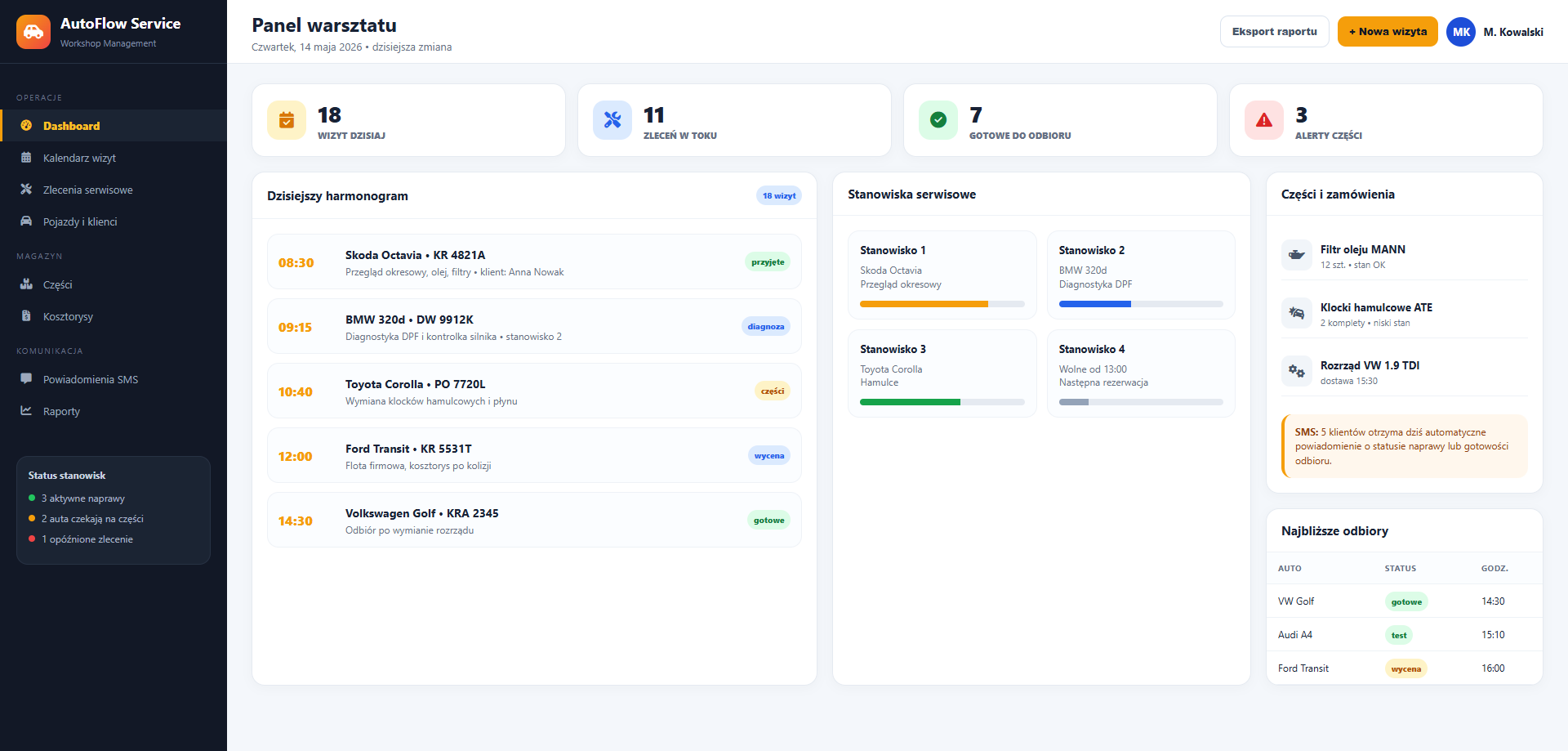Click Audi A4 in Najbliższe odbiory table

tap(1295, 635)
